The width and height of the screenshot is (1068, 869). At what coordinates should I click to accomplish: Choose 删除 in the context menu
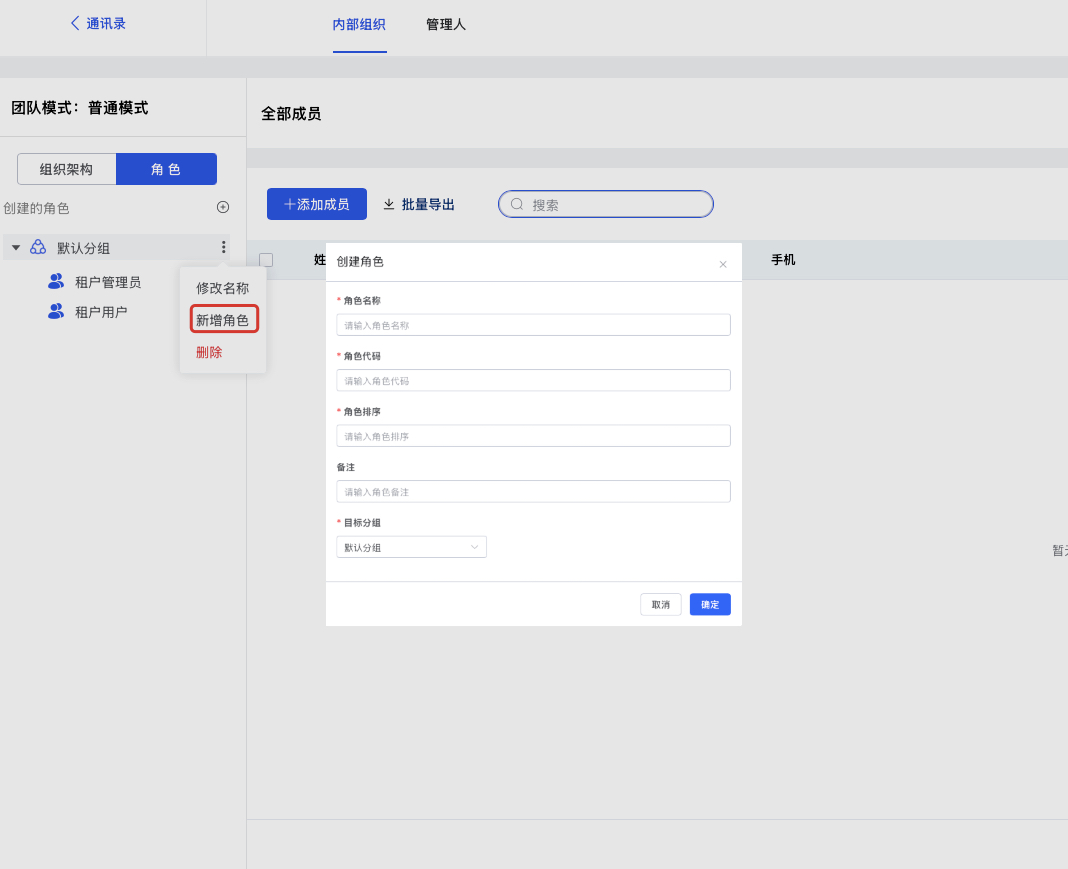click(209, 352)
